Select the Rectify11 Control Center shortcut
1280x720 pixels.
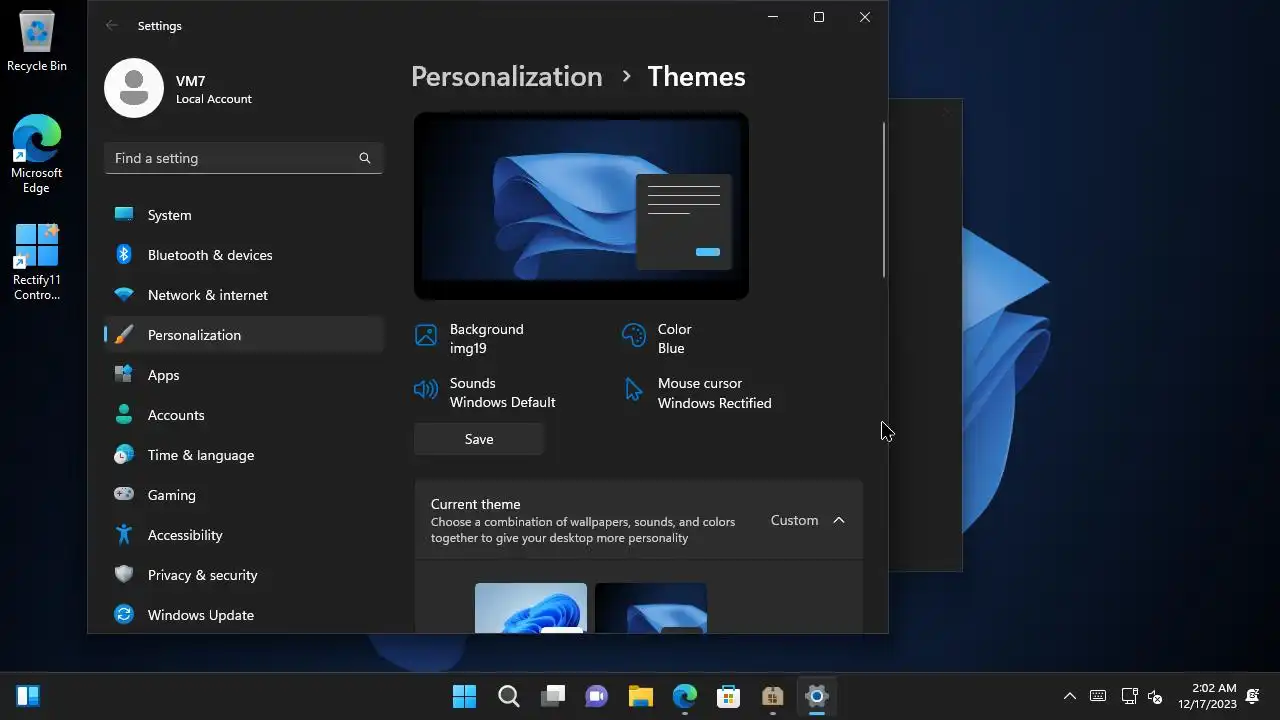tap(37, 262)
